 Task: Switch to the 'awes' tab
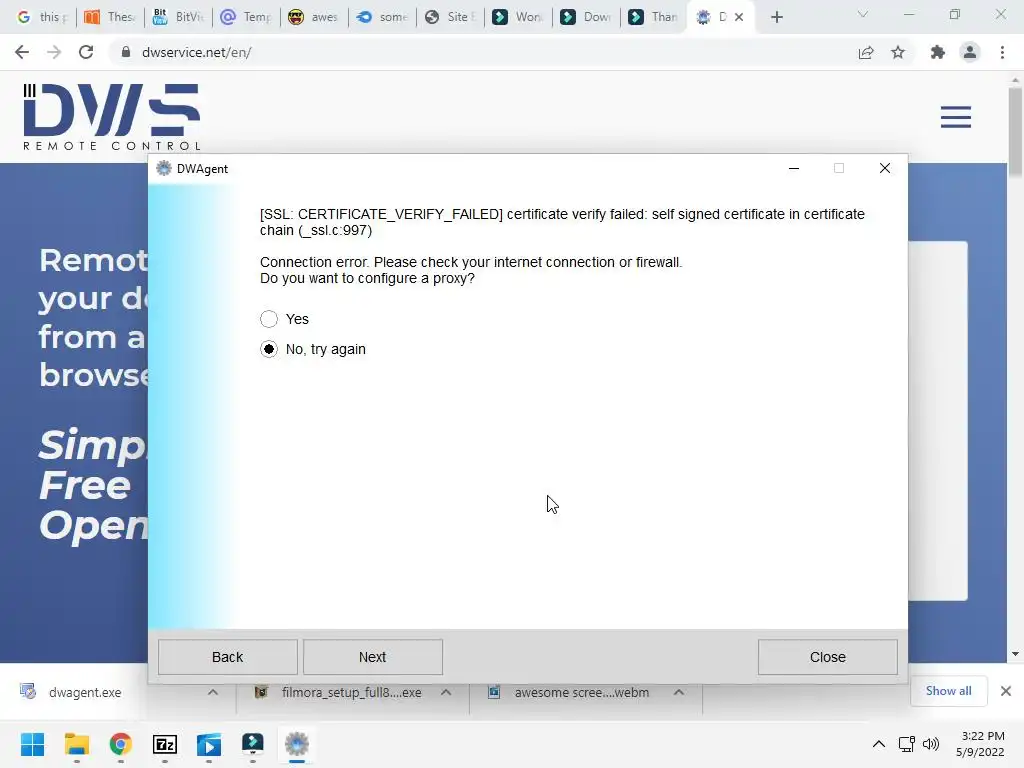click(313, 17)
